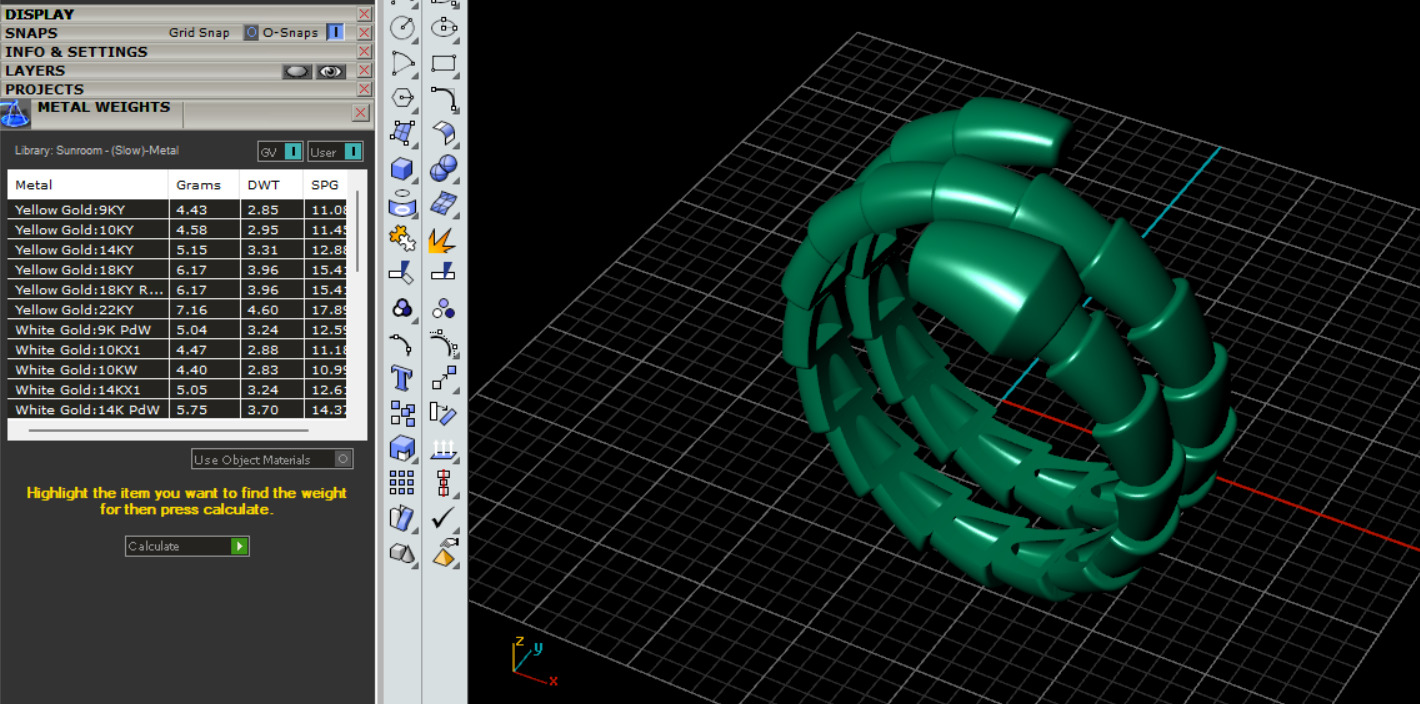
Task: Select the Polygon tool
Action: (x=402, y=98)
